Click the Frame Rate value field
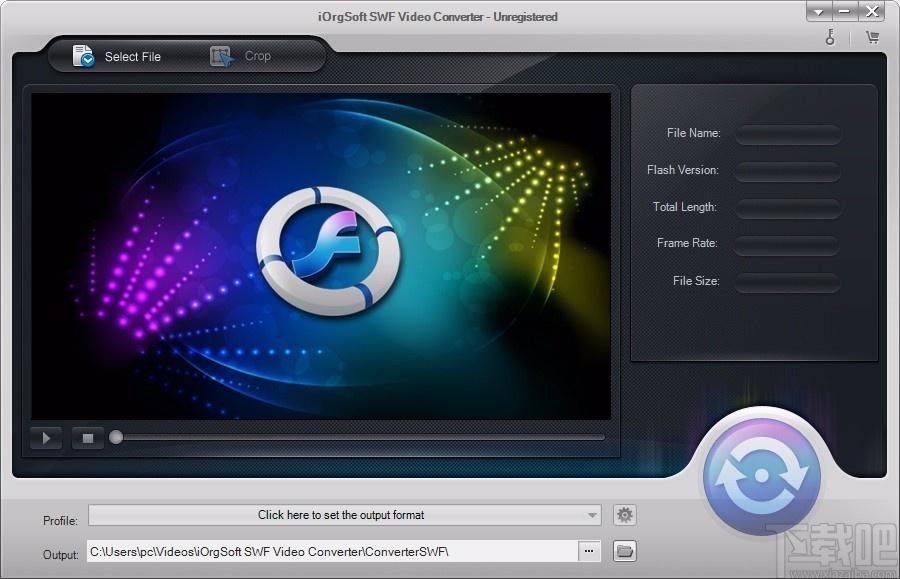The width and height of the screenshot is (900, 579). [x=788, y=245]
